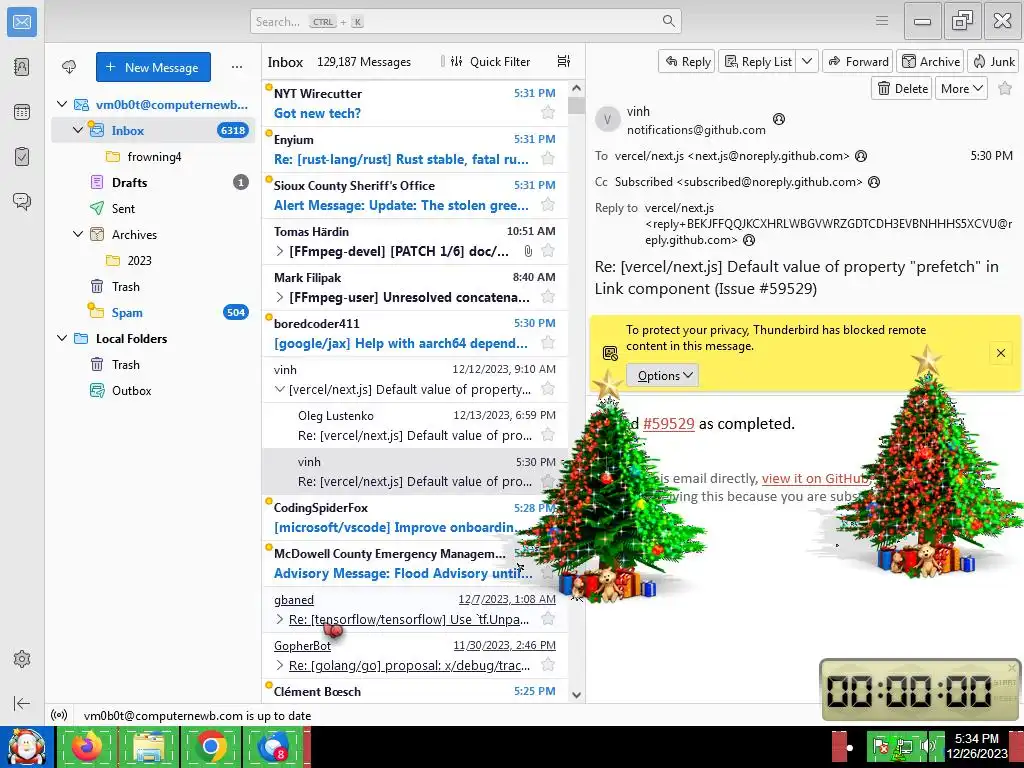1024x768 pixels.
Task: Open the Address Book space
Action: tap(22, 67)
